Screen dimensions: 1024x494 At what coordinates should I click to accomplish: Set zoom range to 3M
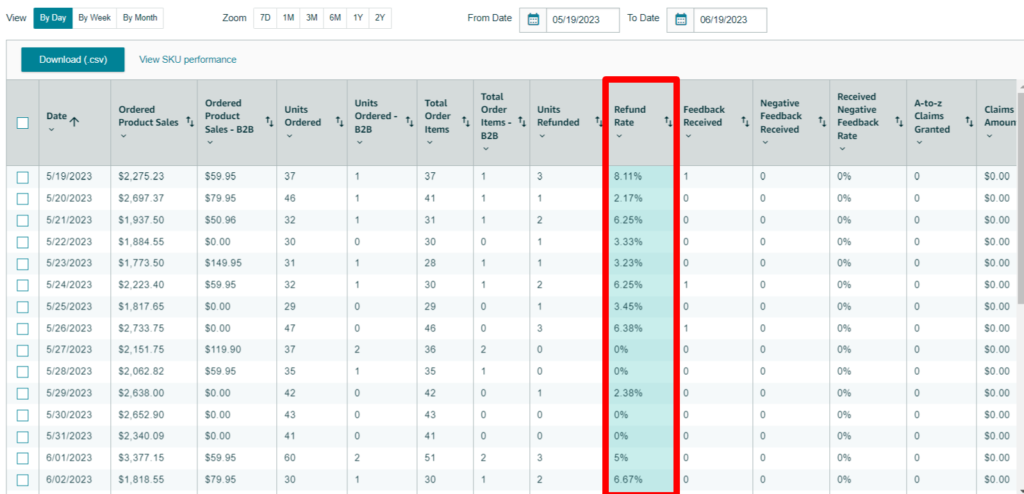[x=312, y=18]
